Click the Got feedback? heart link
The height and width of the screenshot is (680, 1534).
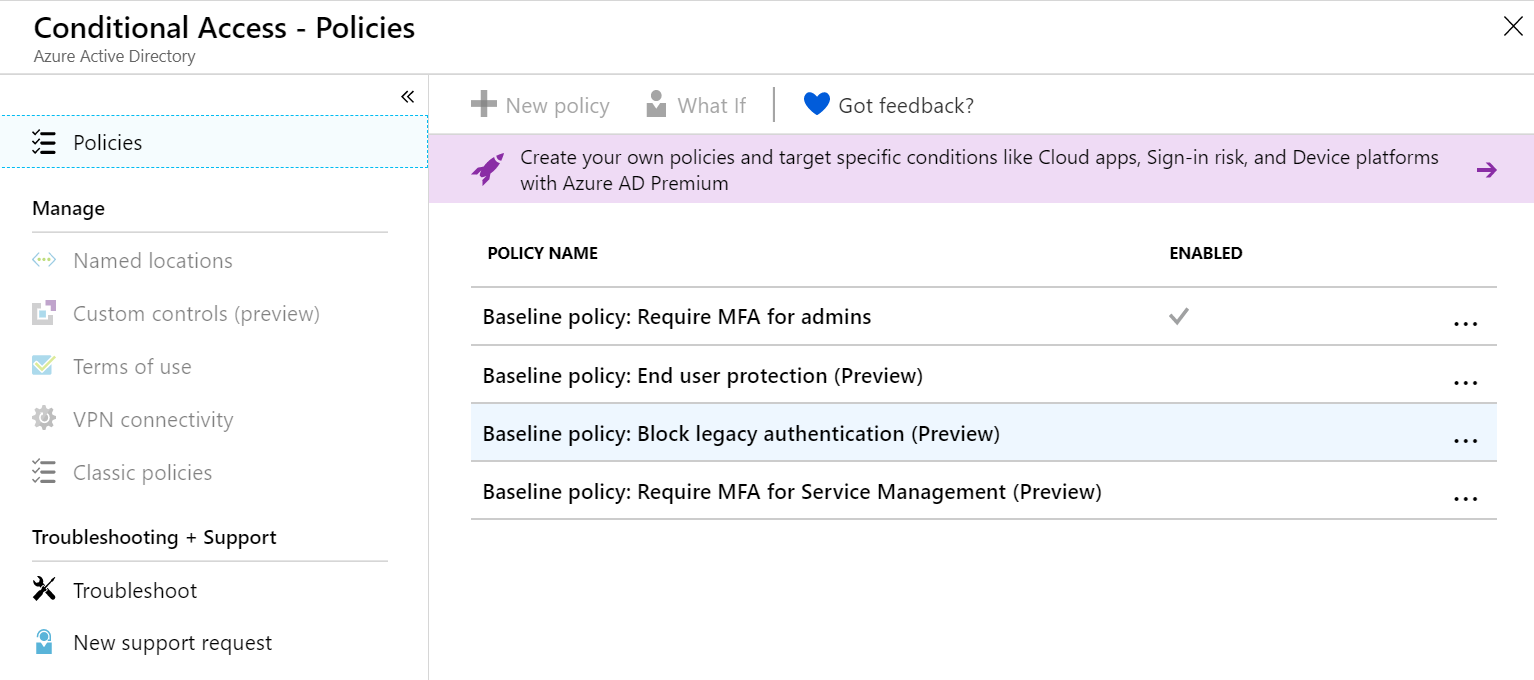888,105
